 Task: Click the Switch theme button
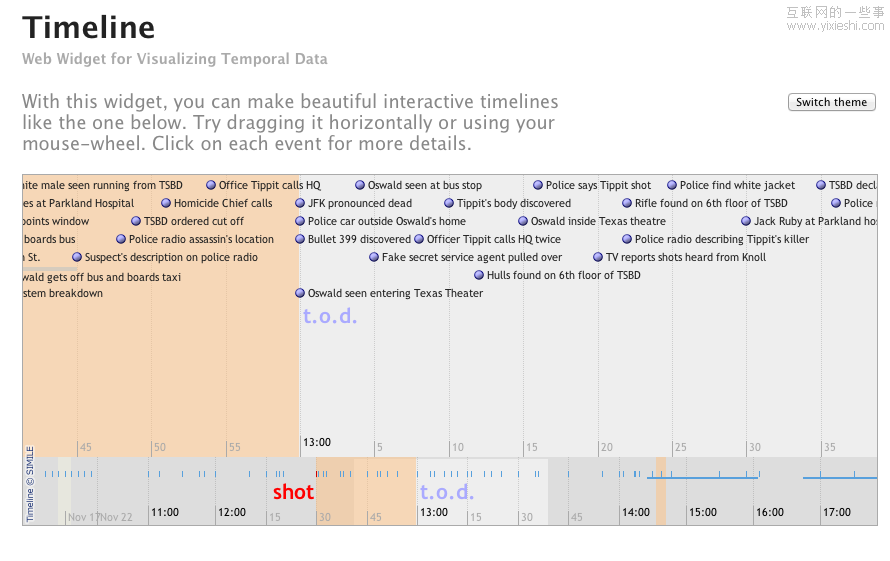(831, 102)
